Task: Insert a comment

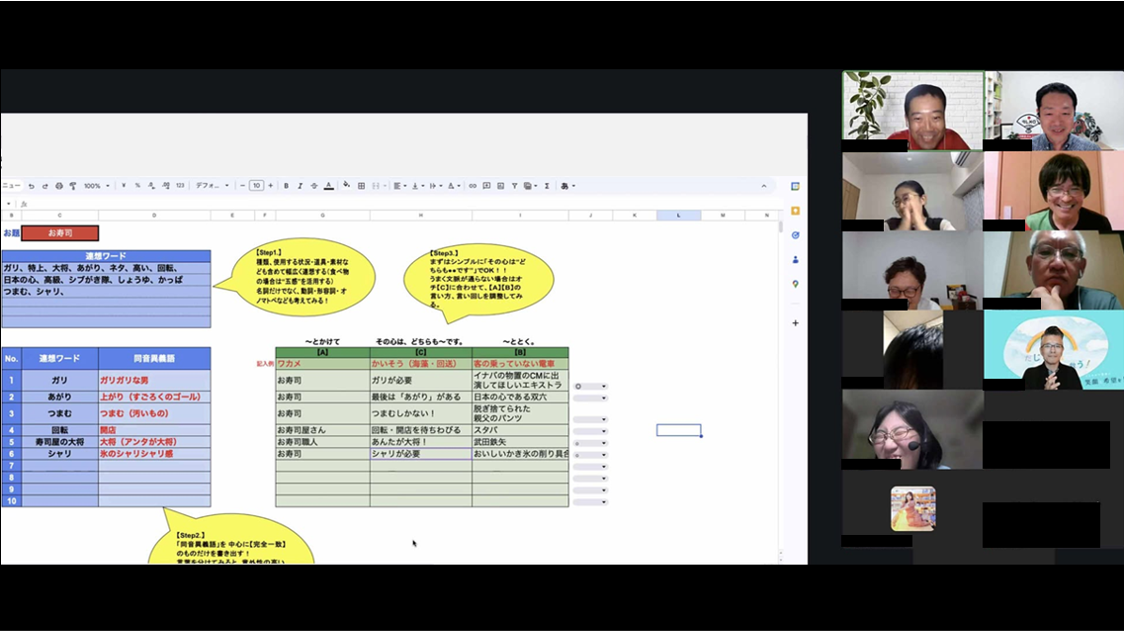Action: [x=486, y=186]
